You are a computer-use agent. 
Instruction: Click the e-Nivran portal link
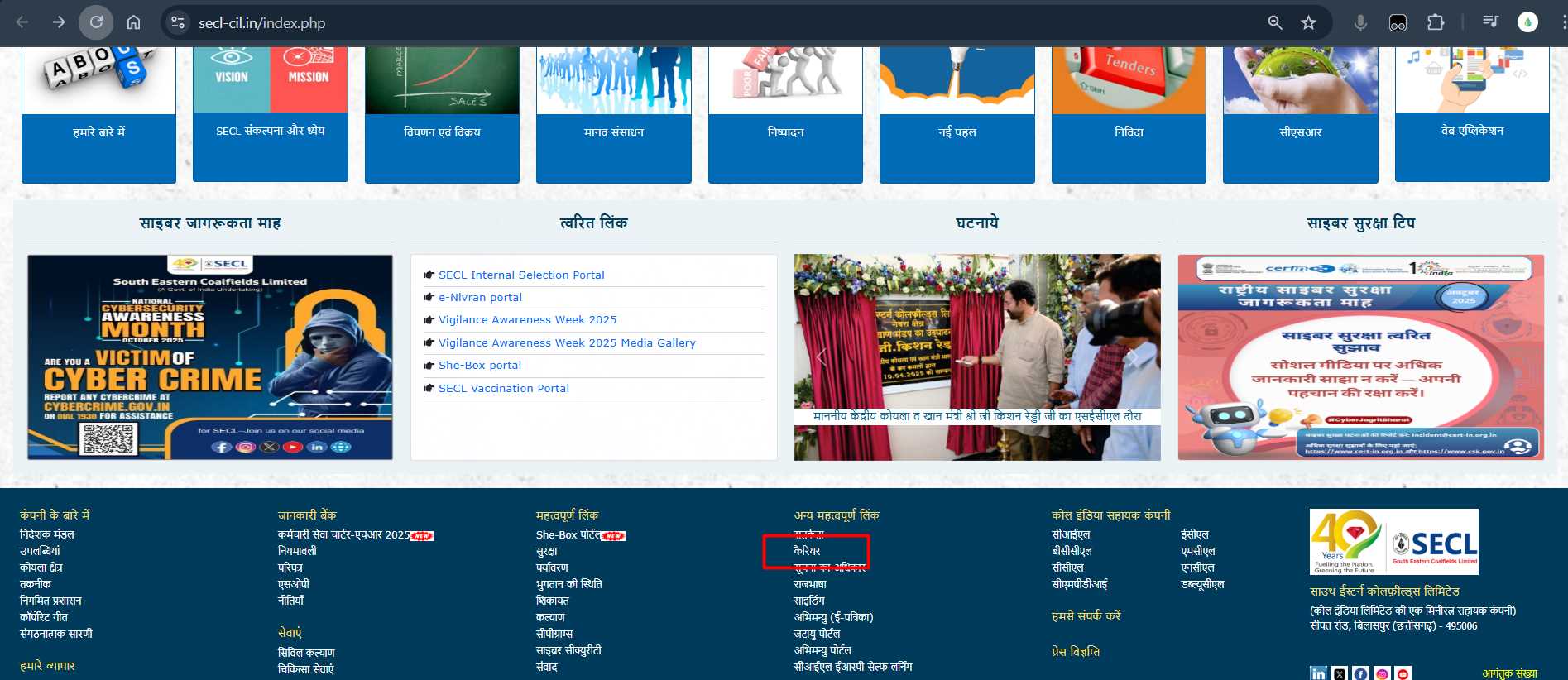480,297
